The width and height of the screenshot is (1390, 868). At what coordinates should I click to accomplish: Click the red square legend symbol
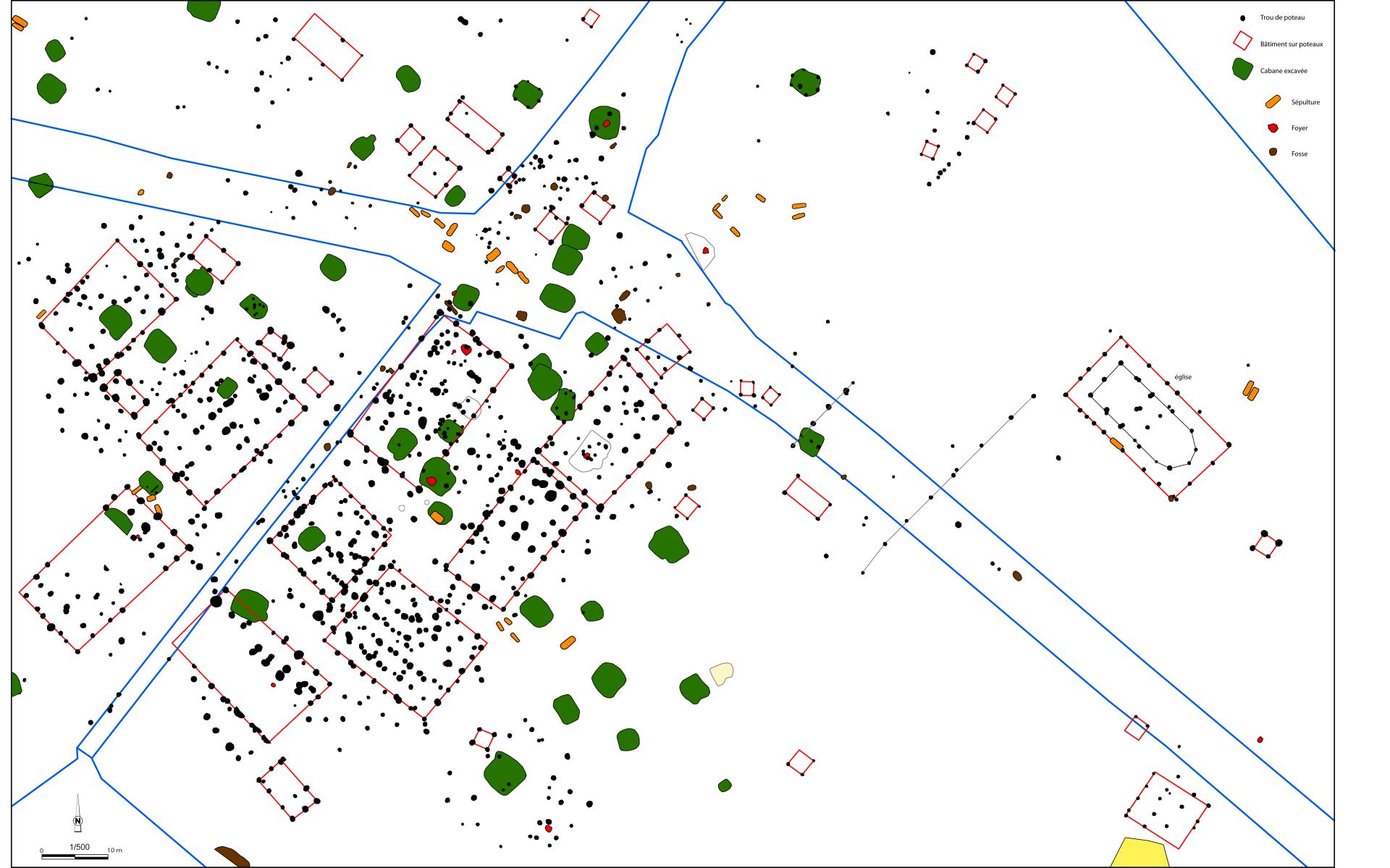pyautogui.click(x=1242, y=40)
